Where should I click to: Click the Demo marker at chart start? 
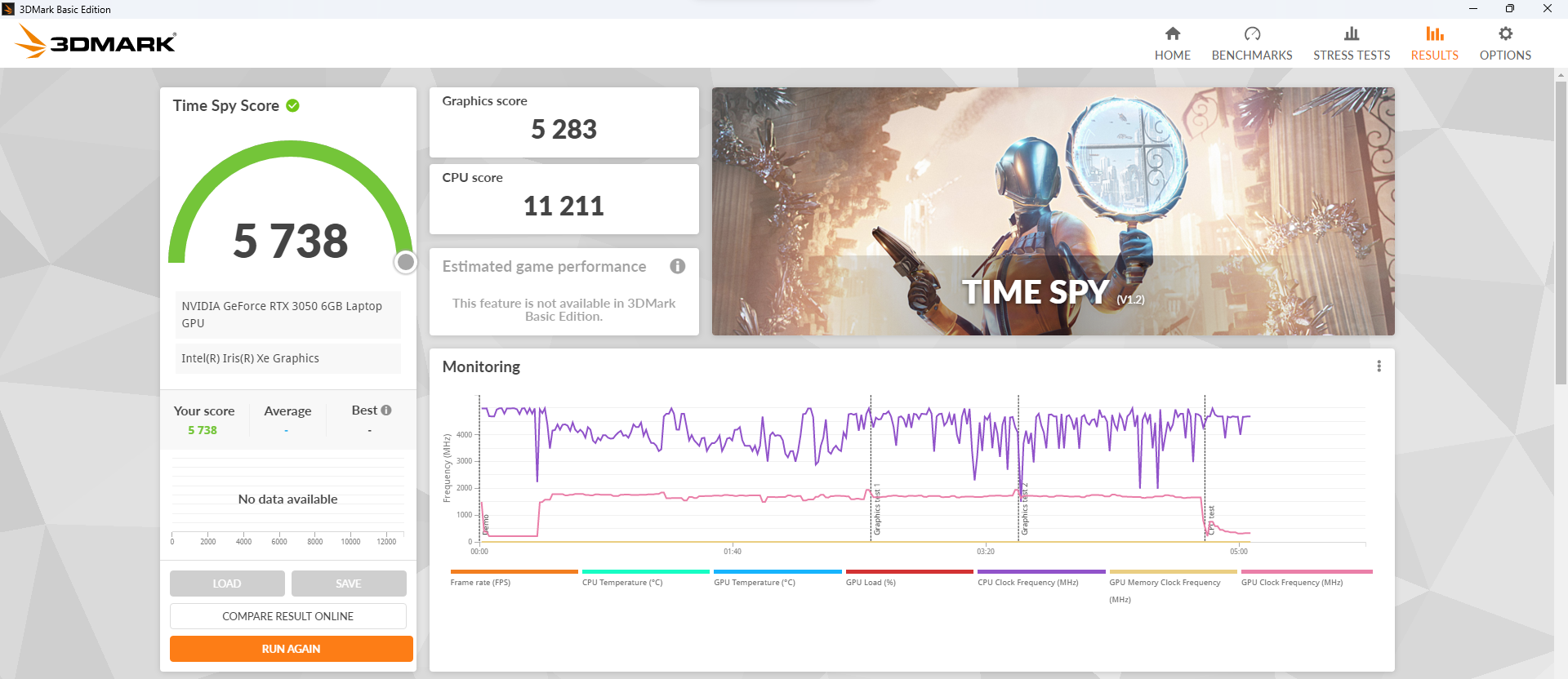tap(486, 524)
